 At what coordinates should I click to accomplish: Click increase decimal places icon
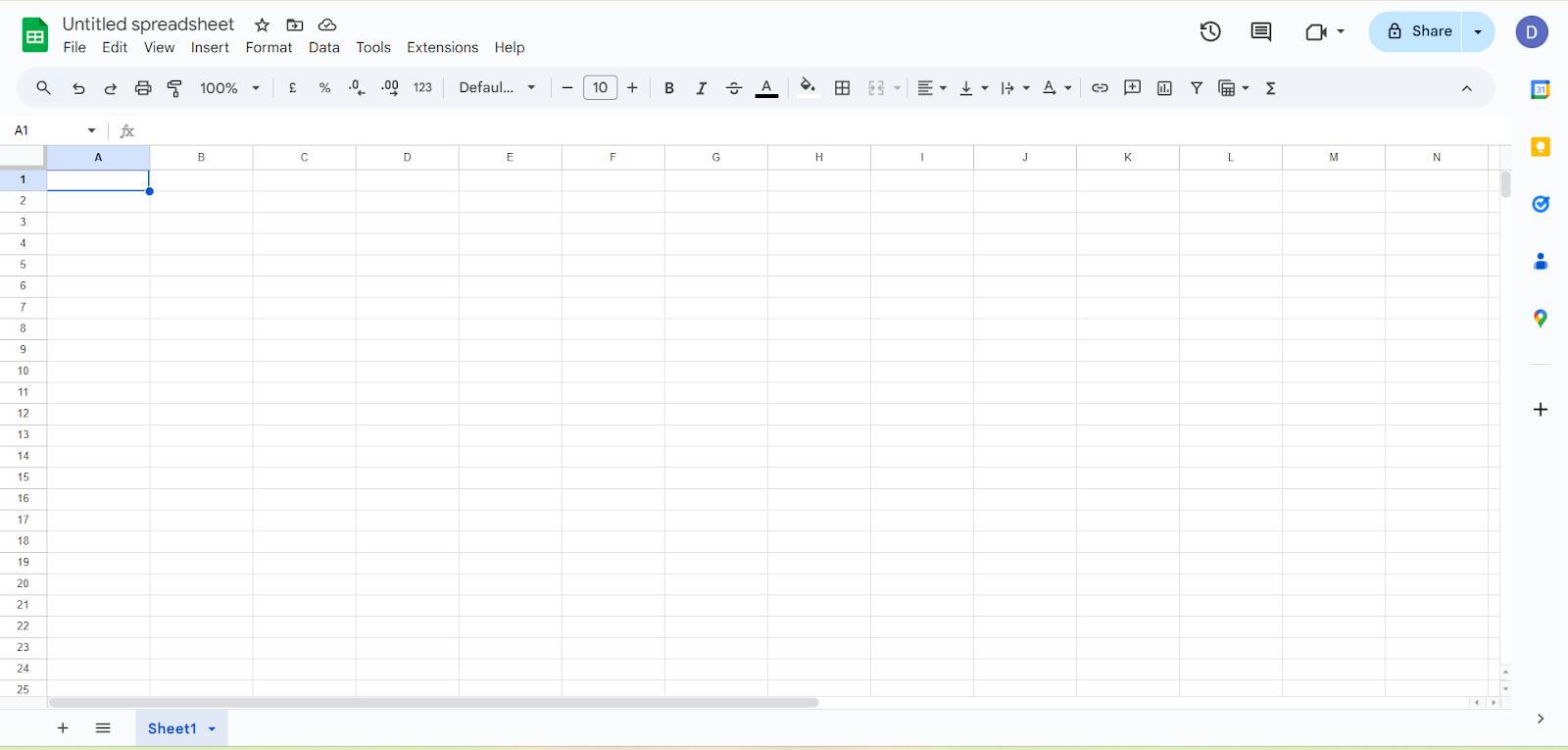(390, 88)
